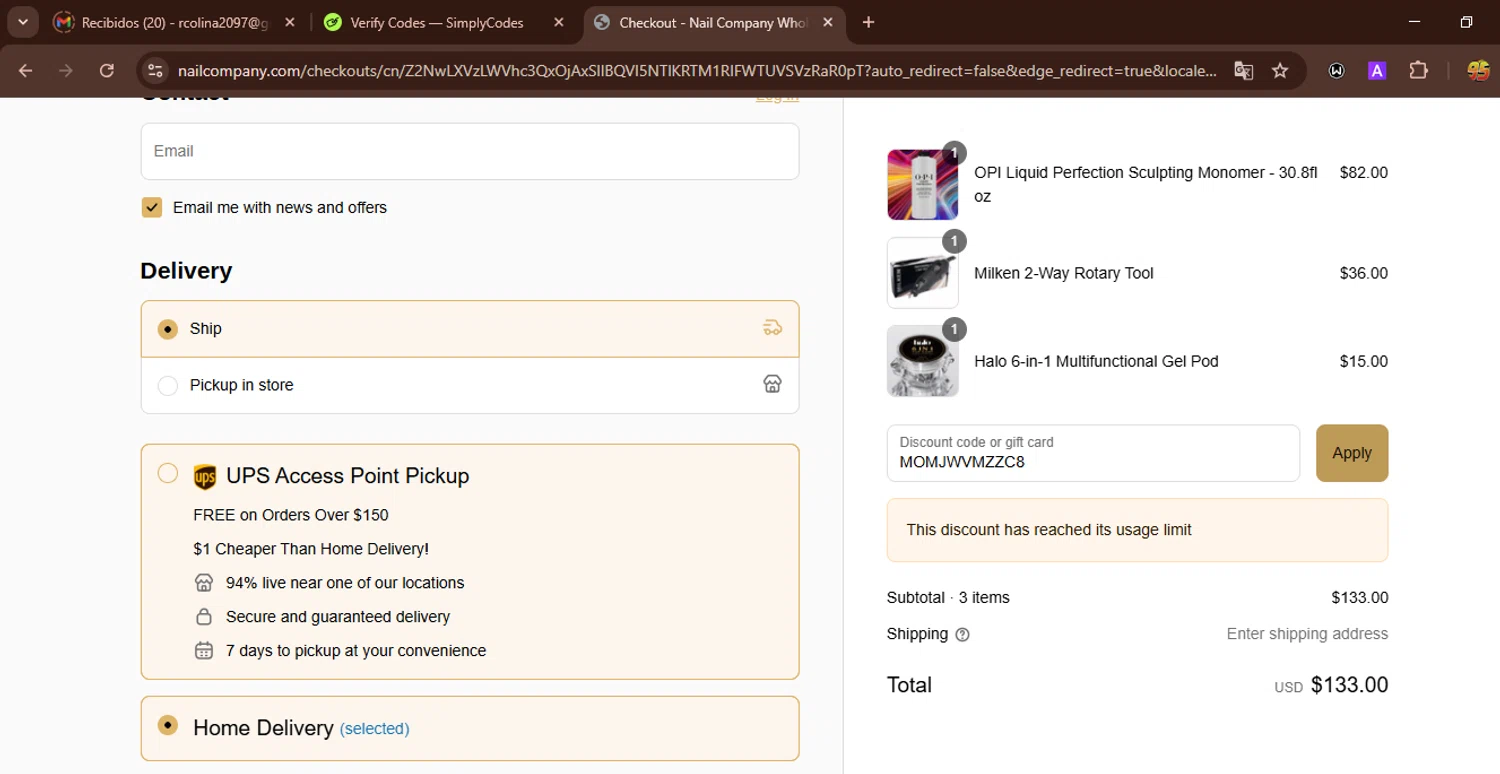Click the Halo Gel Pod thumbnail
The image size is (1500, 774).
pyautogui.click(x=922, y=361)
